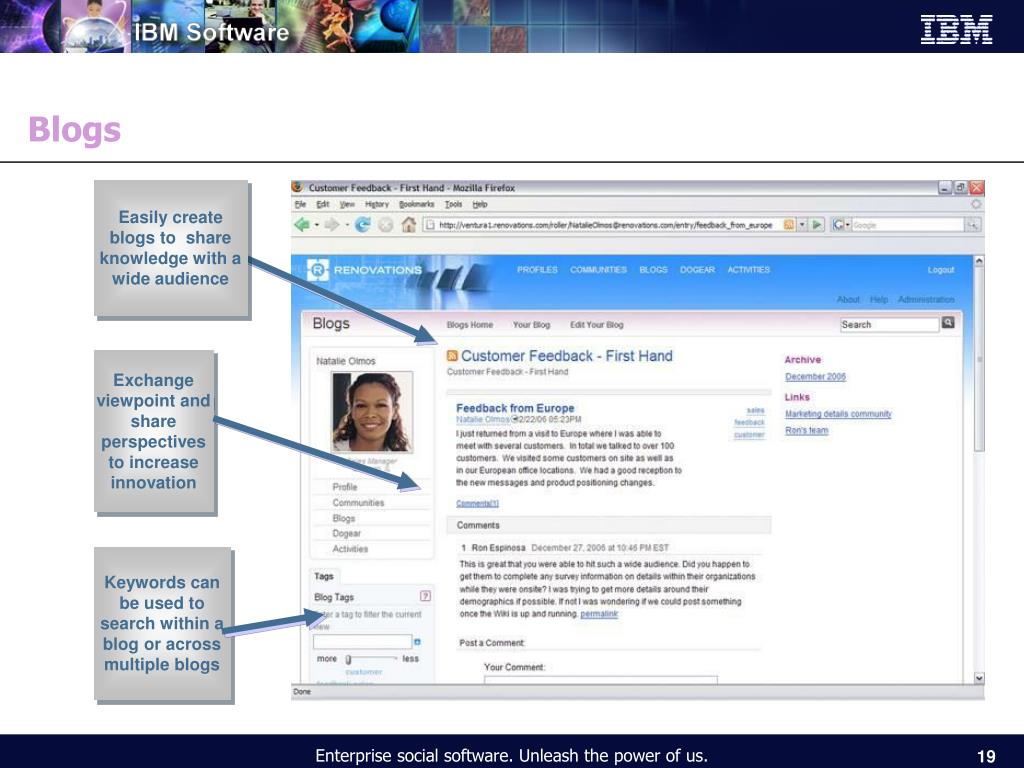This screenshot has height=768, width=1024.
Task: Open DOGEAR in the top navigation
Action: click(x=697, y=270)
